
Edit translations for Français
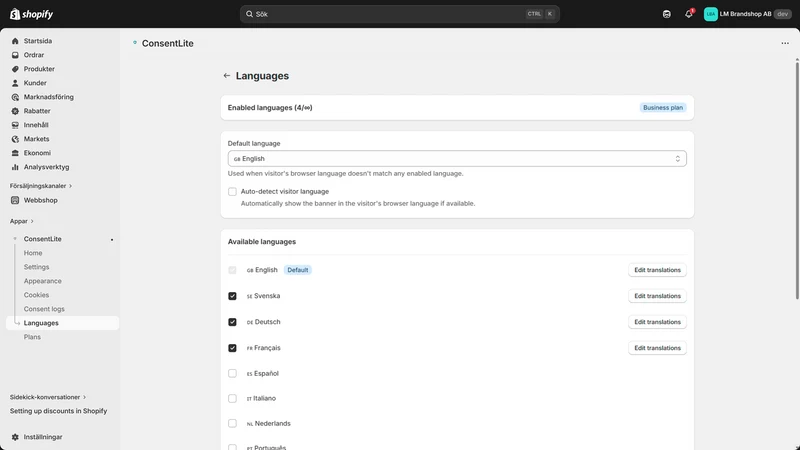(x=657, y=348)
